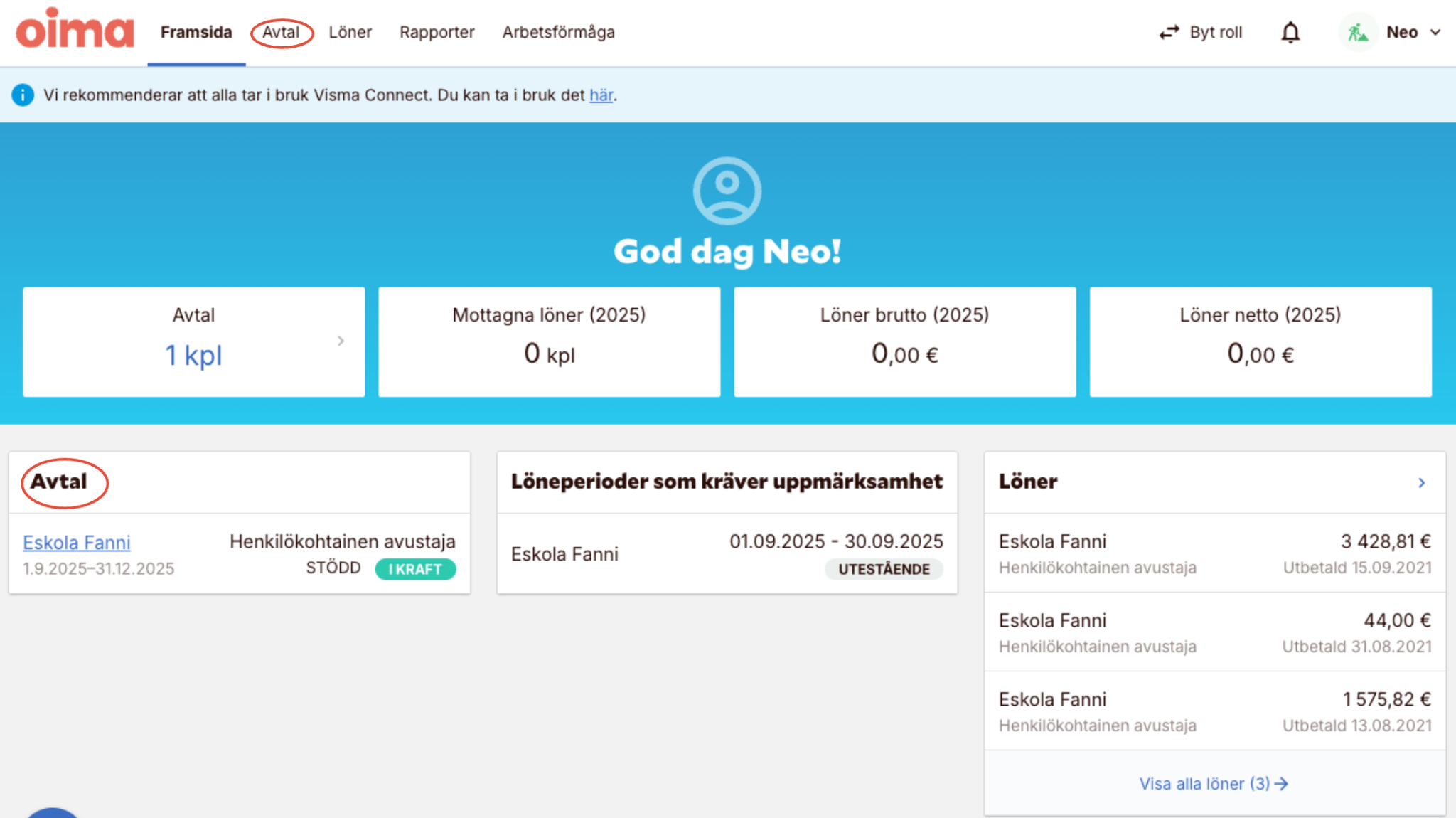
Task: Open the Avtal menu tab
Action: [281, 33]
